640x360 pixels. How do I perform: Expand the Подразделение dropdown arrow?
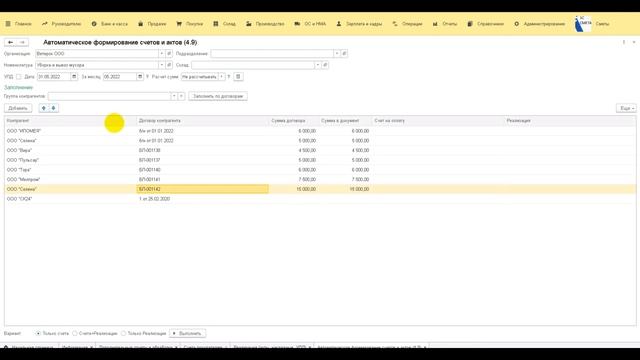337,53
